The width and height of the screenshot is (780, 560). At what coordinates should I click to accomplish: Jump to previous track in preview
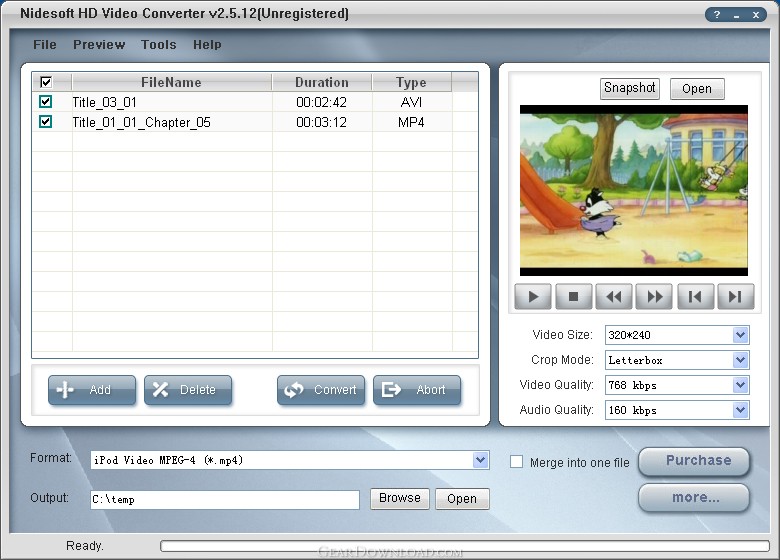coord(695,297)
